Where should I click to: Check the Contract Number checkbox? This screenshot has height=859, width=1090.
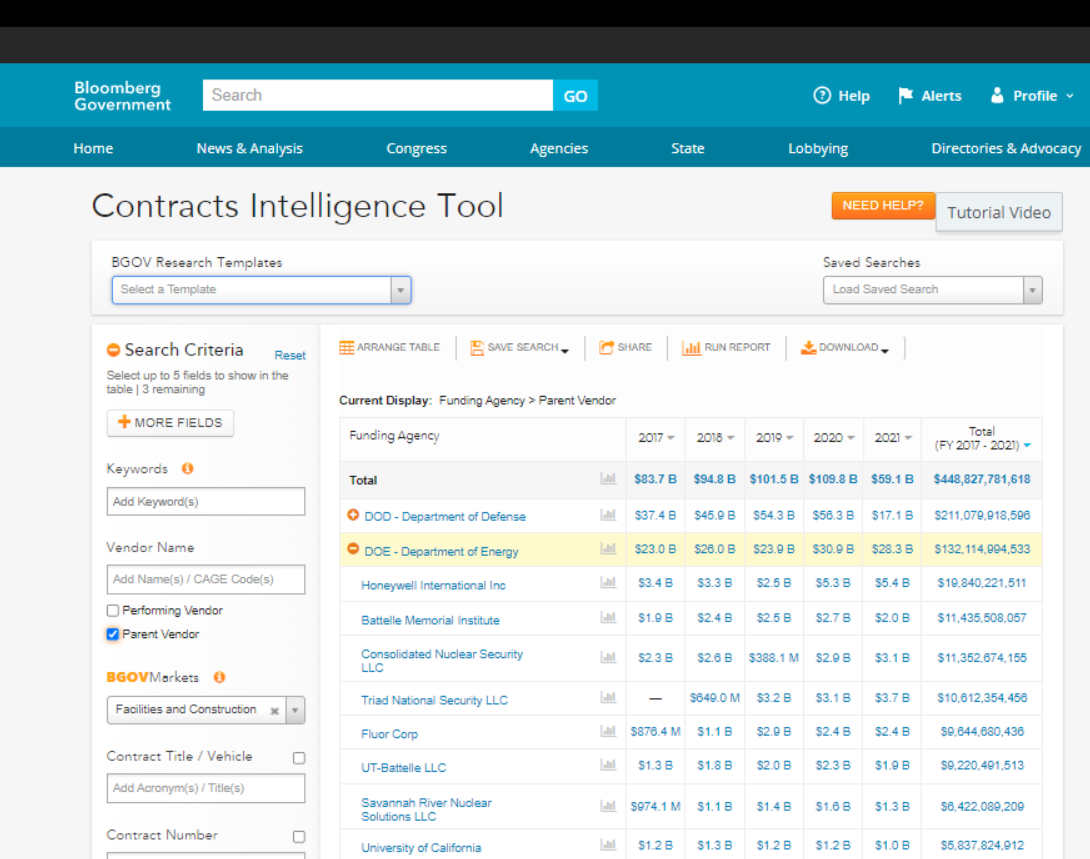[299, 837]
